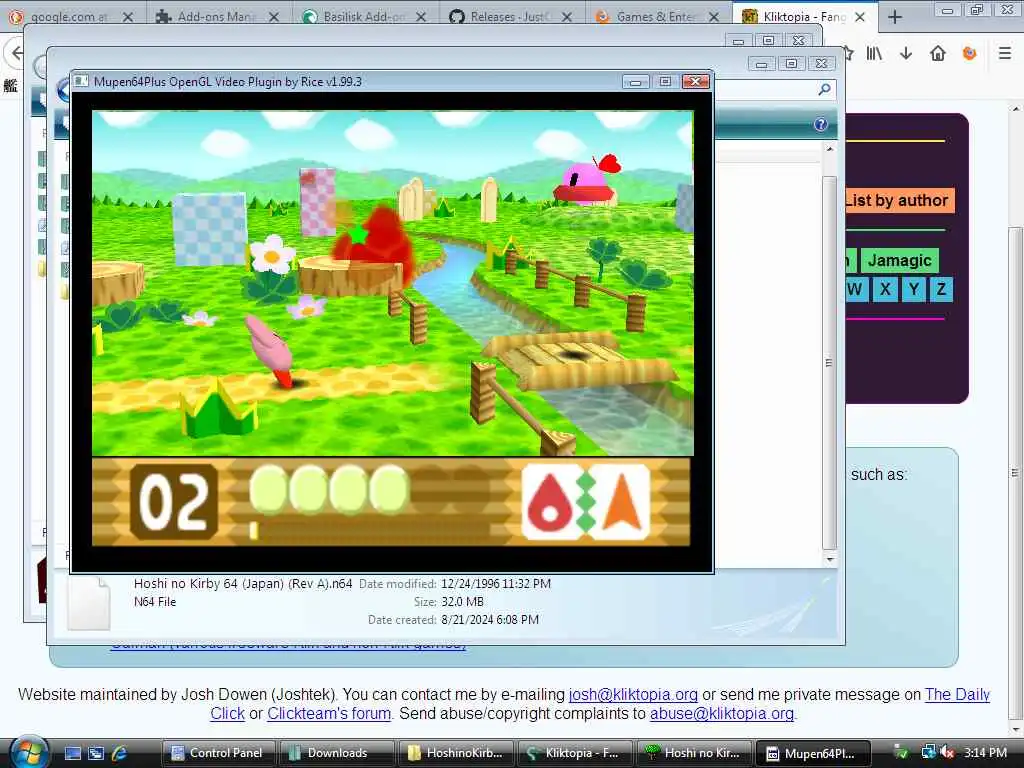This screenshot has width=1024, height=768.
Task: Click the 3:14 PM taskbar clock
Action: click(x=985, y=753)
